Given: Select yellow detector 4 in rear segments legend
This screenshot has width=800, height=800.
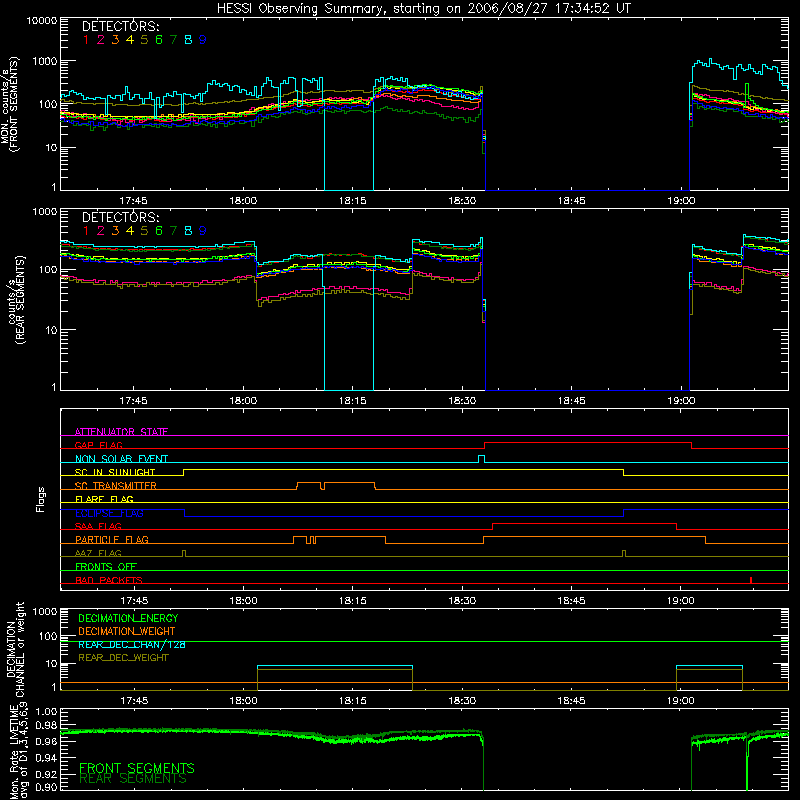Looking at the screenshot, I should point(130,231).
